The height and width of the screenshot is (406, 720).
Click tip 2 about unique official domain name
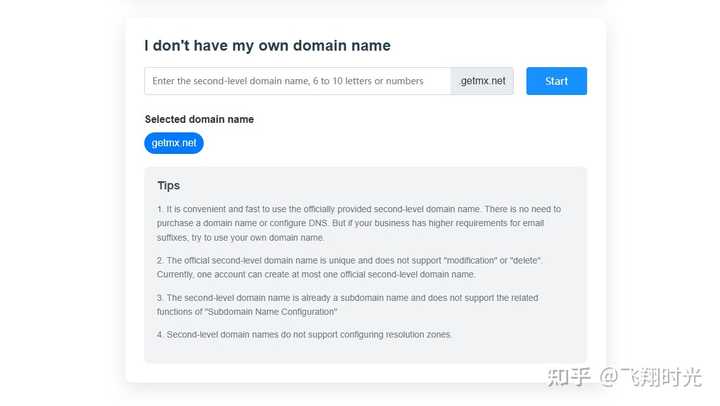coord(349,267)
